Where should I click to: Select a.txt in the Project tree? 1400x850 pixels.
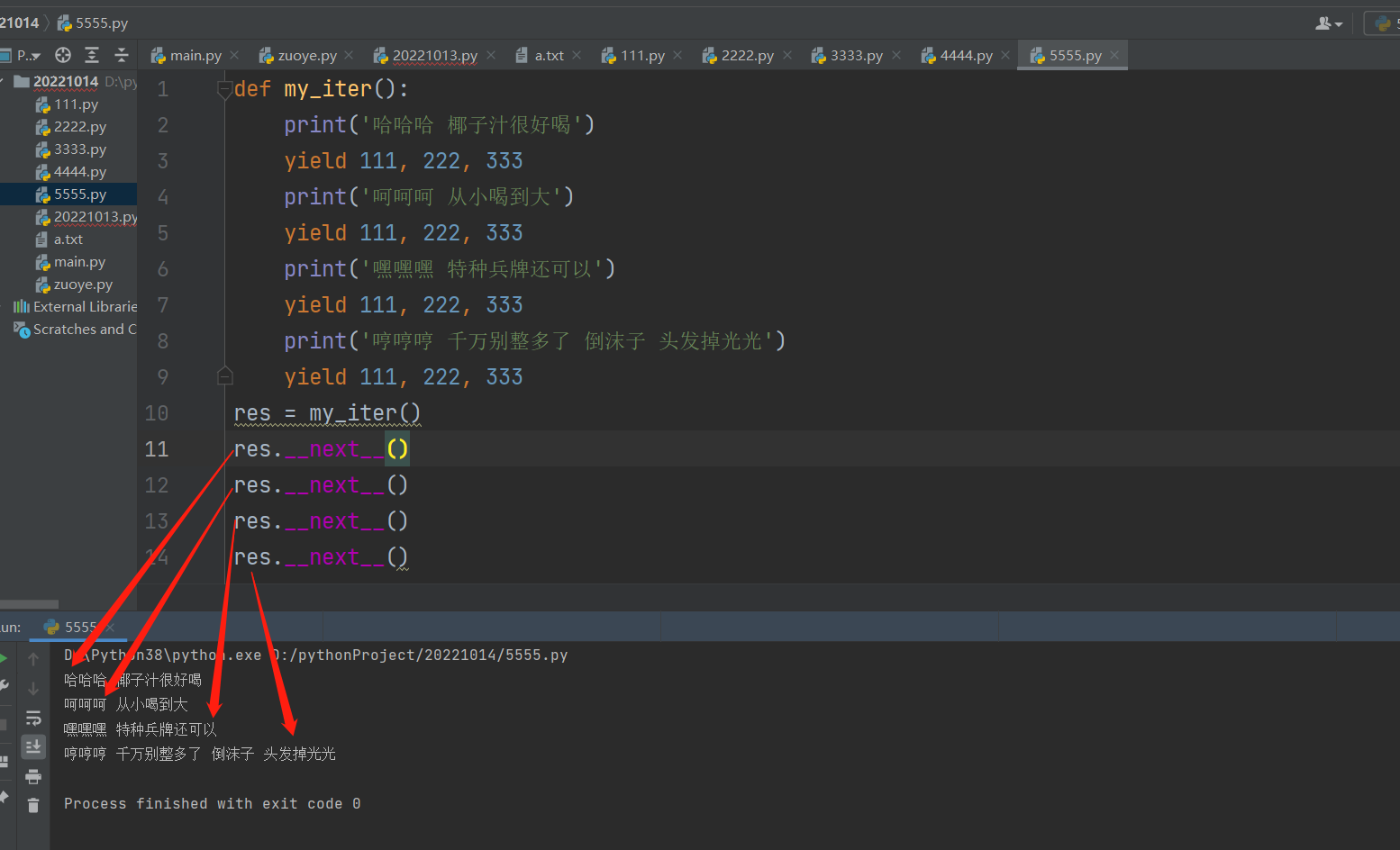point(68,240)
